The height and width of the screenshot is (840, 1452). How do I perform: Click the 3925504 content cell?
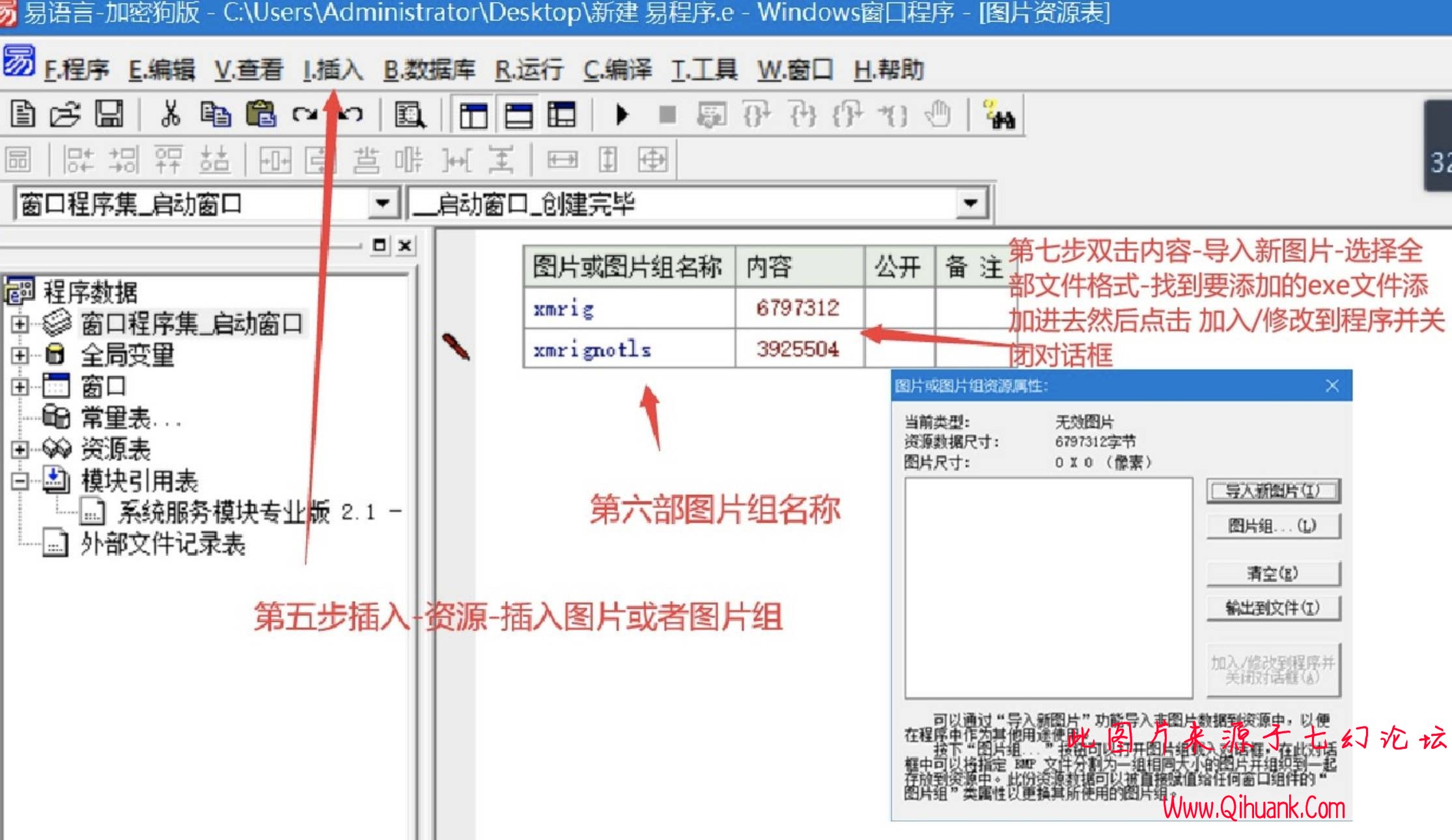tap(800, 349)
